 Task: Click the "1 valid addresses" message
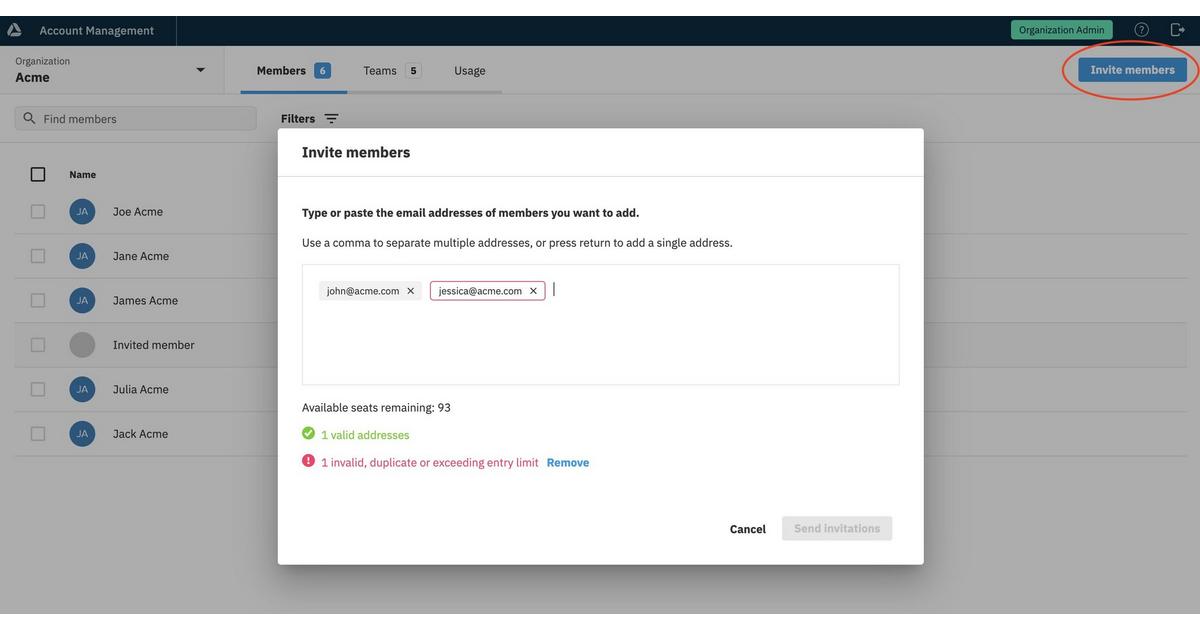(x=365, y=435)
